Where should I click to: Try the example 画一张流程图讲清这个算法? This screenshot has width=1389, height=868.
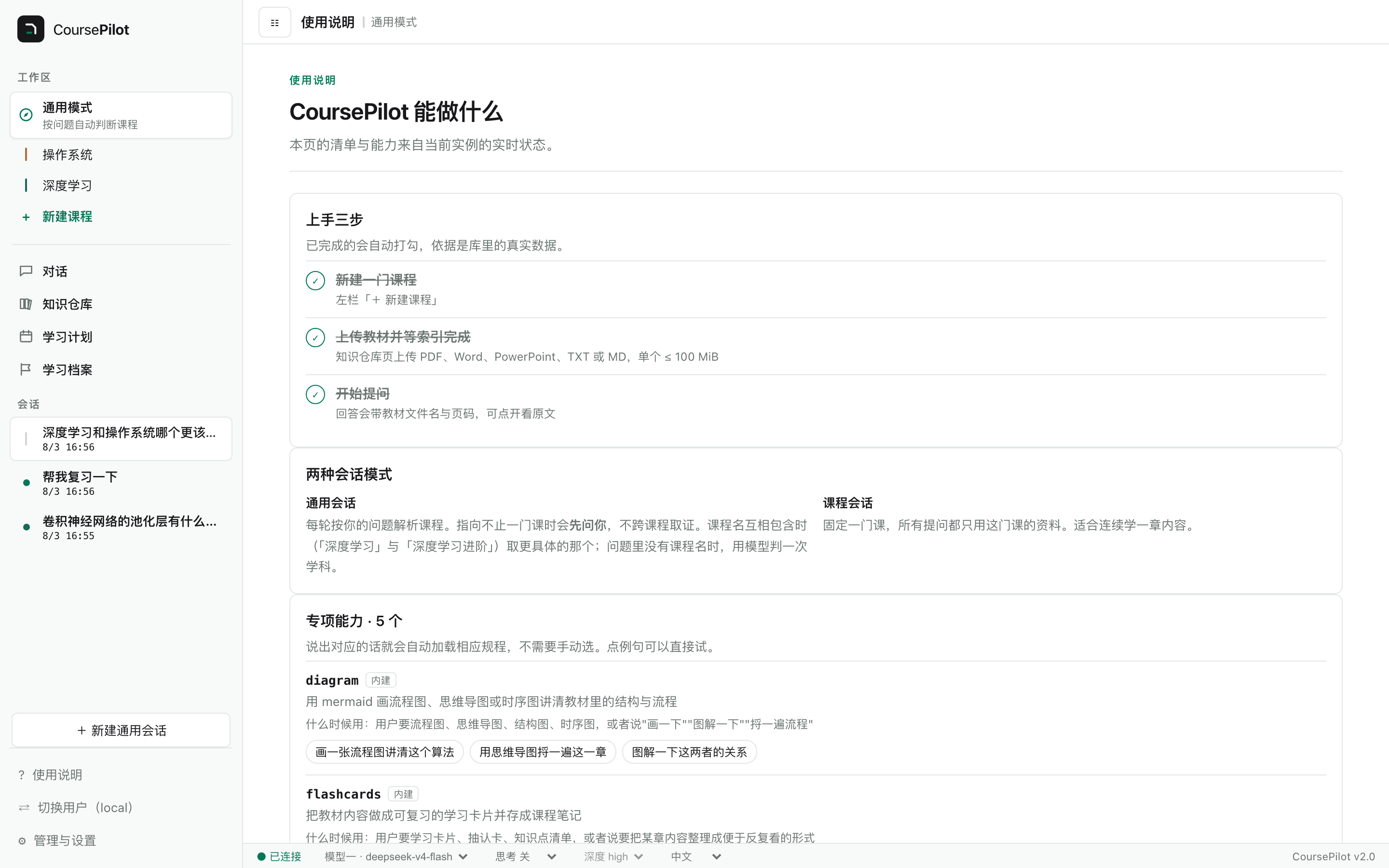click(384, 752)
